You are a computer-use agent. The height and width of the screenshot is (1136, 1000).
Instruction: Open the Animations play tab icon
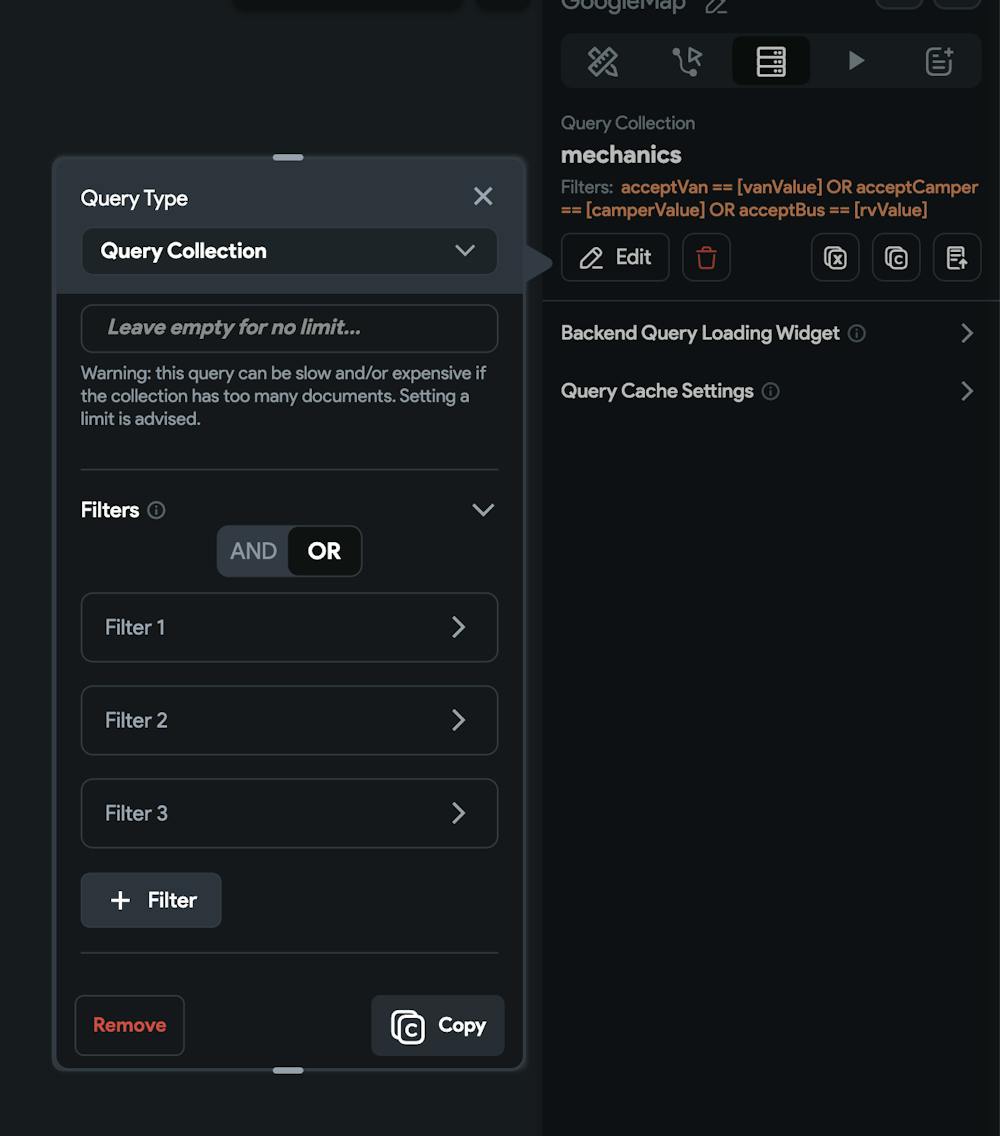[x=856, y=62]
